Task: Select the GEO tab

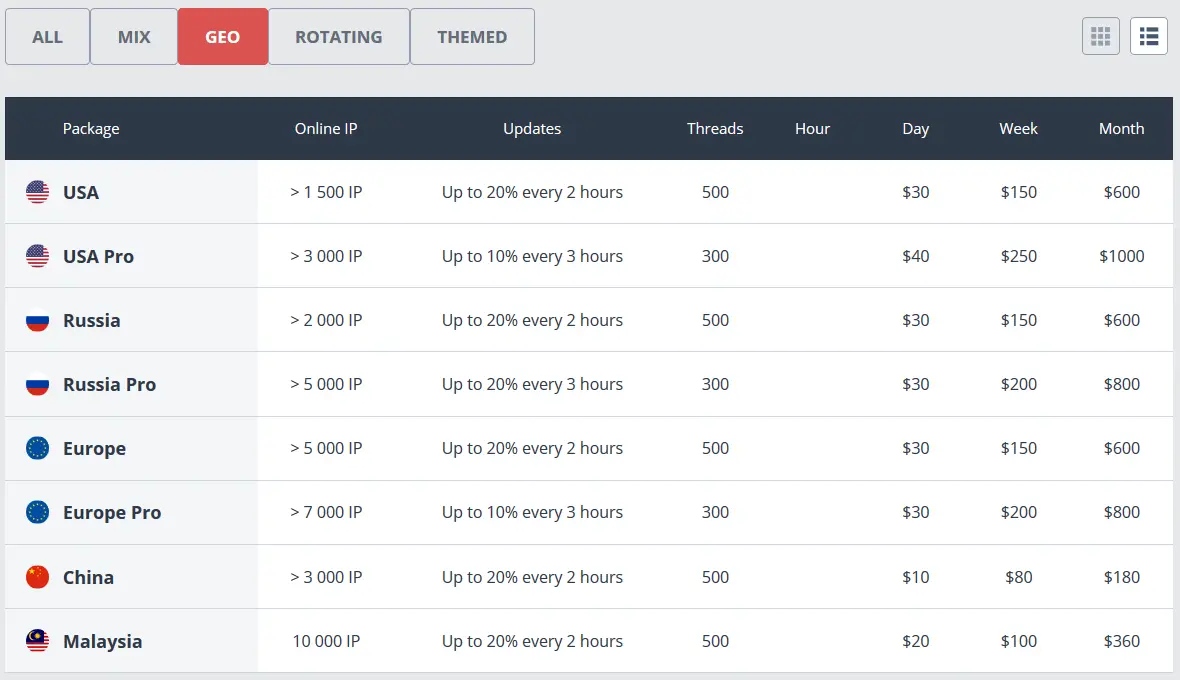Action: pos(223,37)
